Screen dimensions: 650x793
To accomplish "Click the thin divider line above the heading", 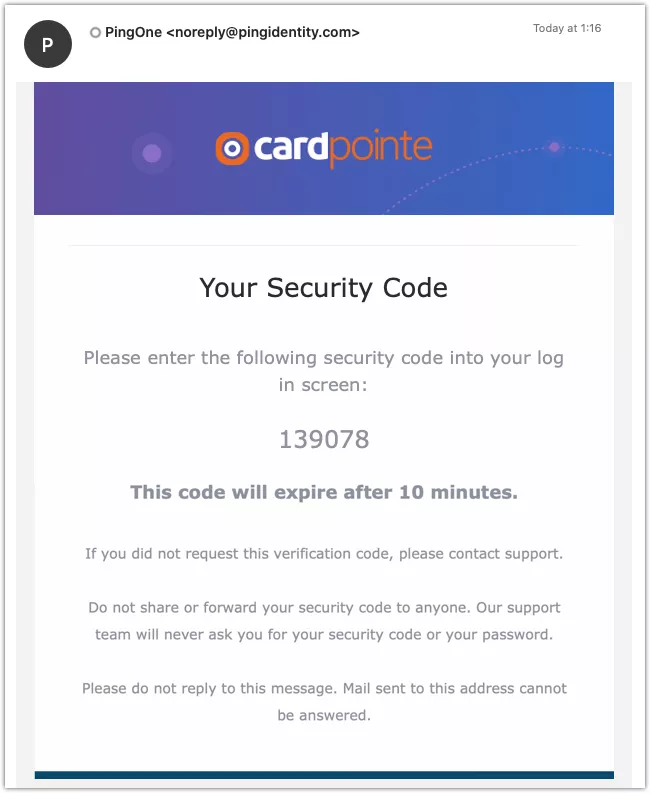I will click(x=323, y=246).
